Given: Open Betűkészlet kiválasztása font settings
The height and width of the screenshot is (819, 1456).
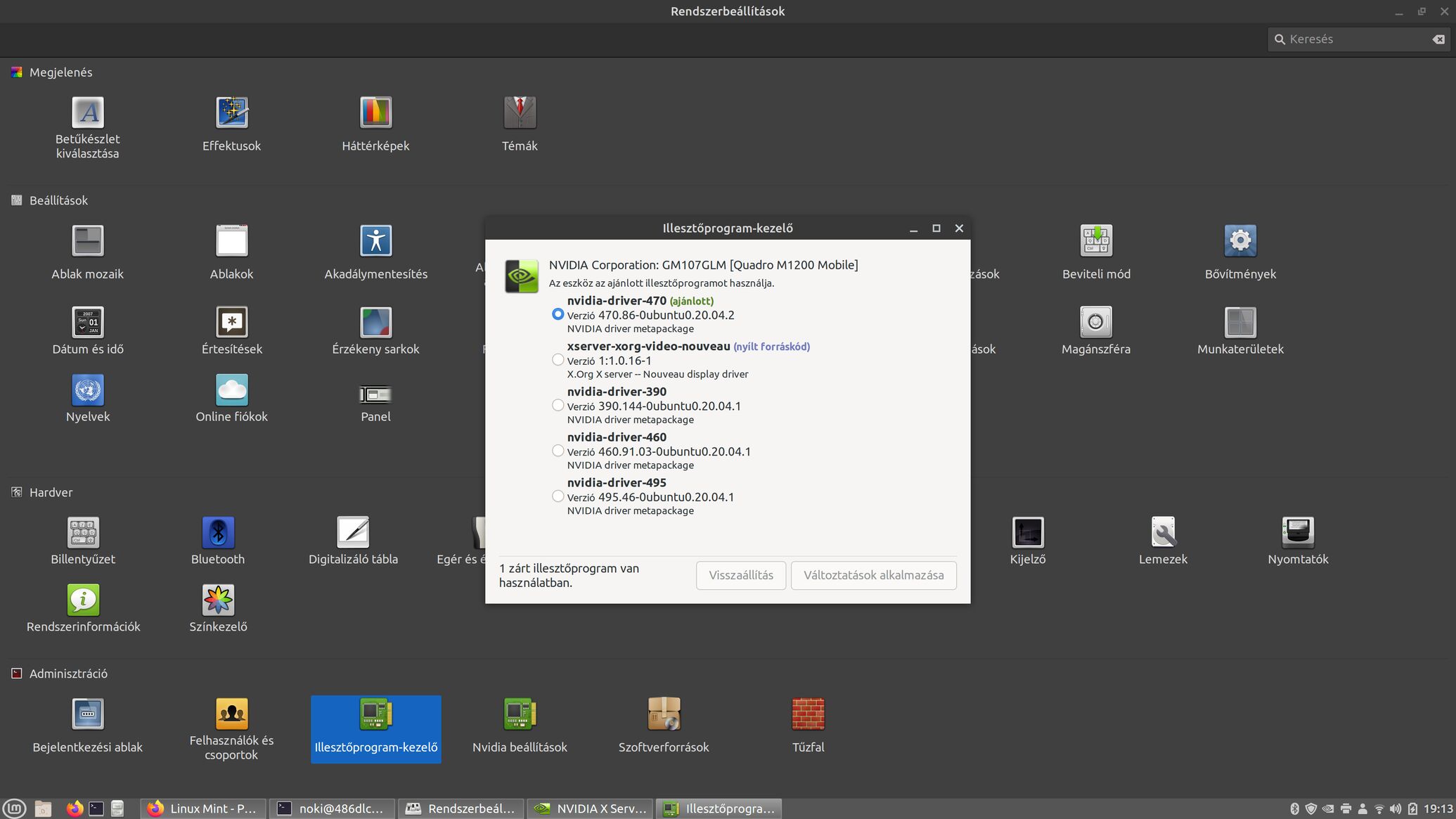Looking at the screenshot, I should (88, 128).
